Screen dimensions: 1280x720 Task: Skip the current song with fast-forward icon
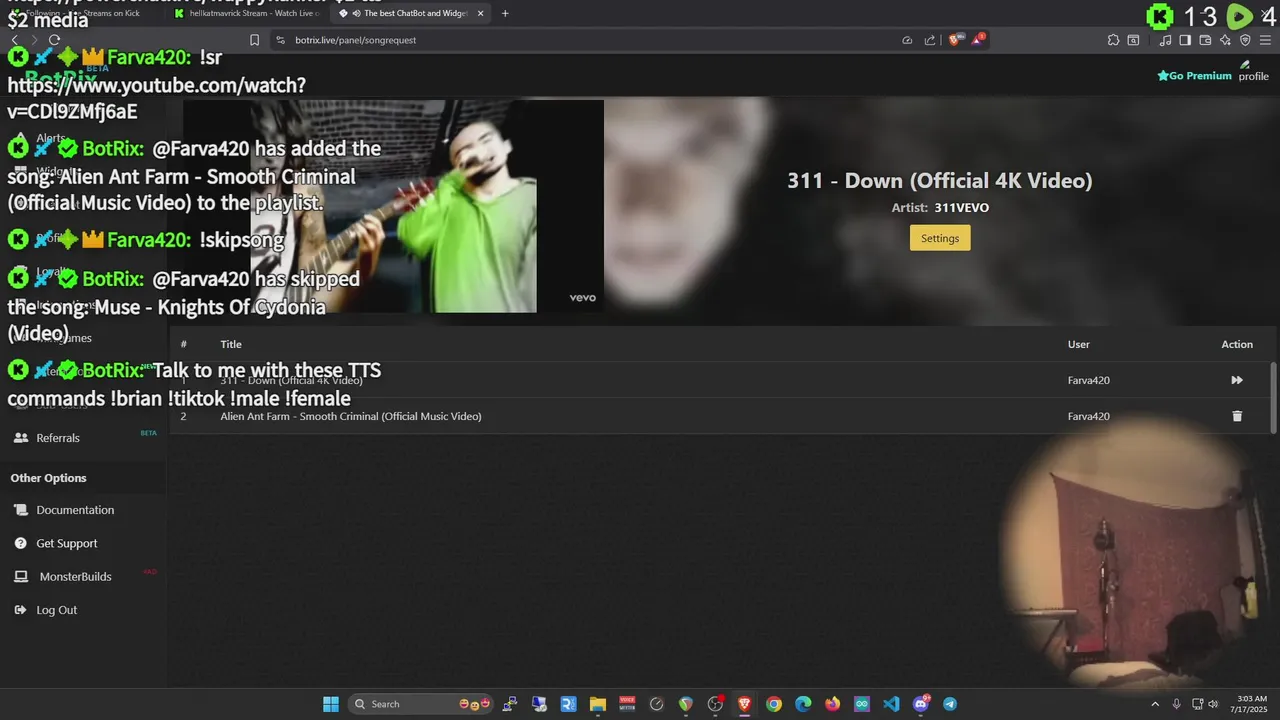(1237, 380)
